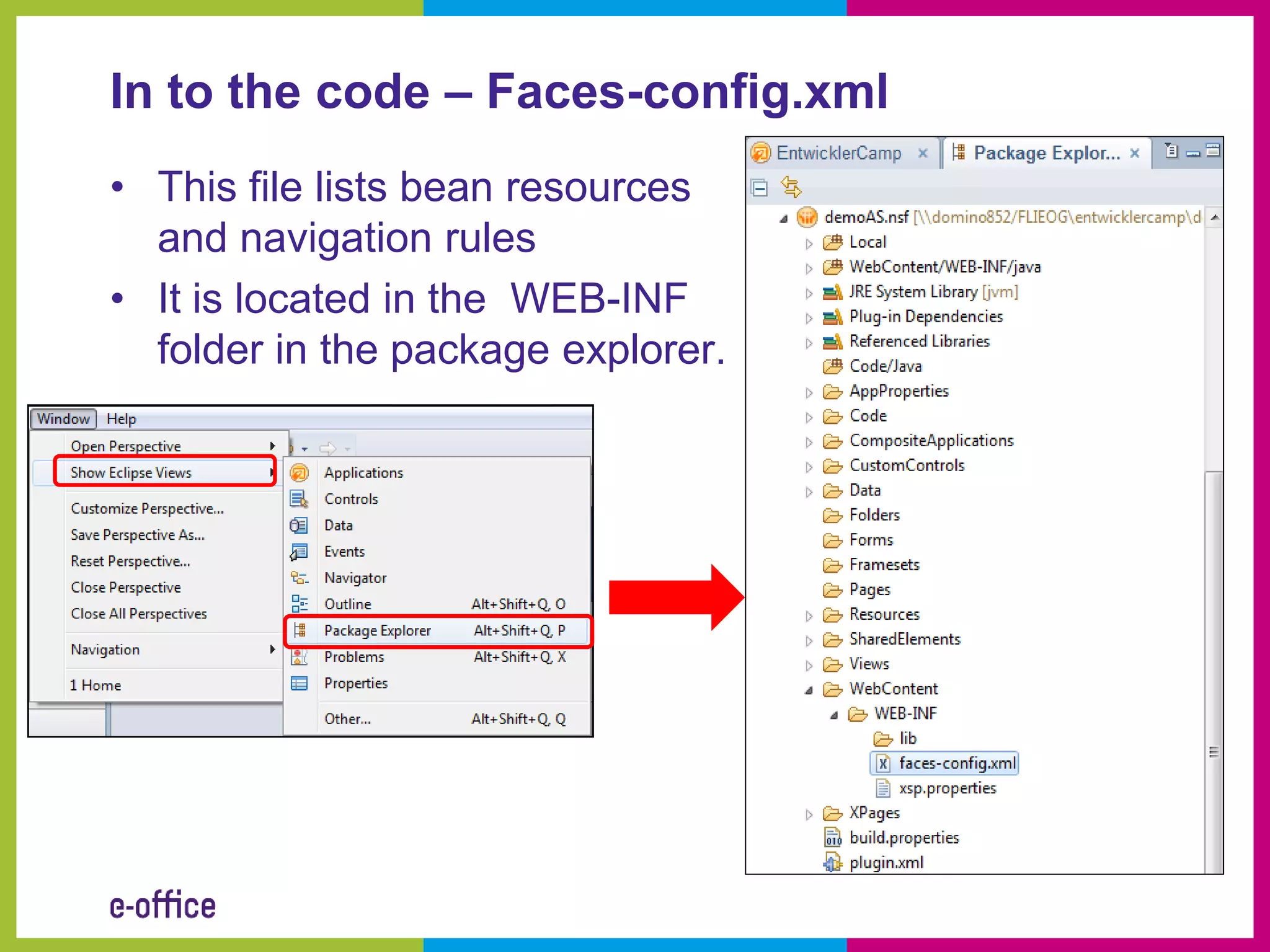Expand the CustomControls folder
1270x952 pixels.
coord(809,467)
